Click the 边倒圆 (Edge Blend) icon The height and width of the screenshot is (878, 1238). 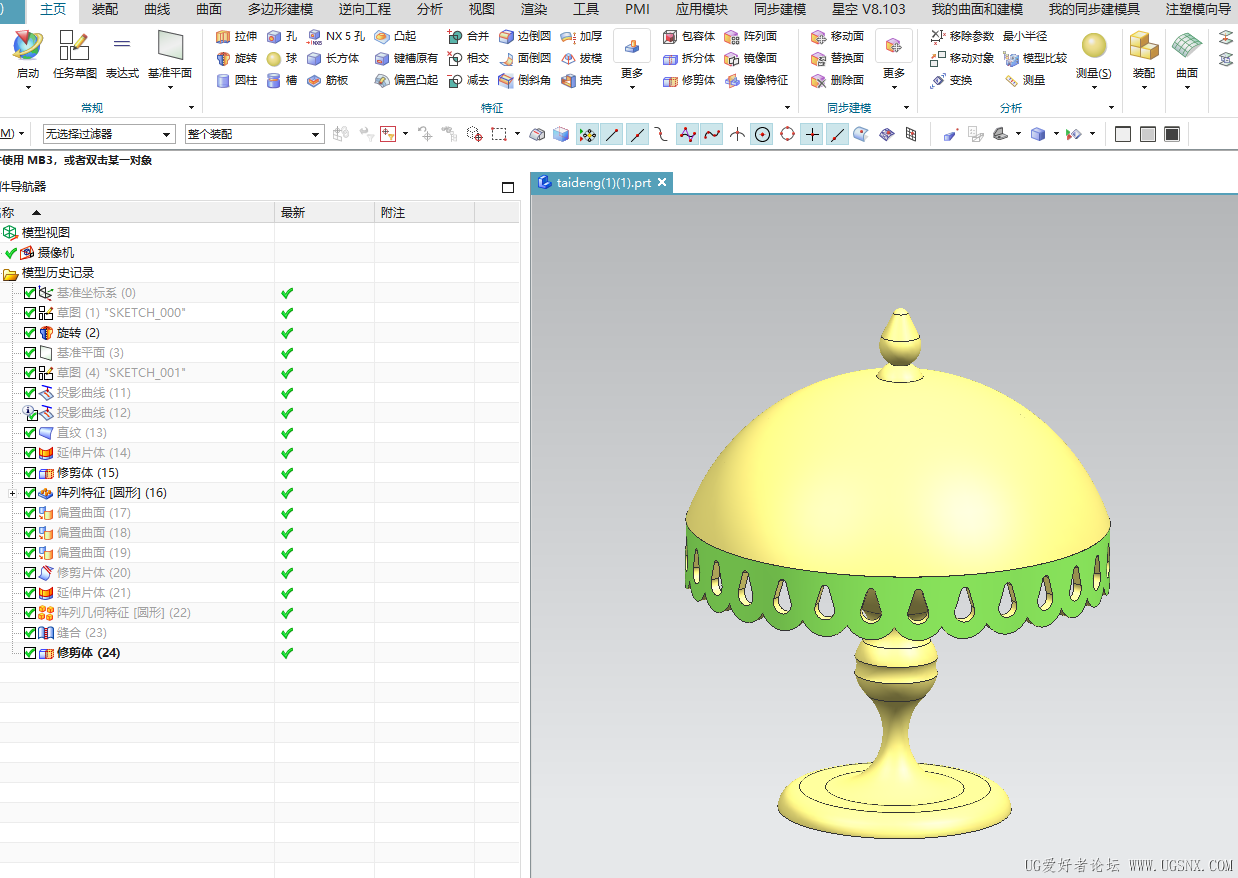tap(507, 36)
